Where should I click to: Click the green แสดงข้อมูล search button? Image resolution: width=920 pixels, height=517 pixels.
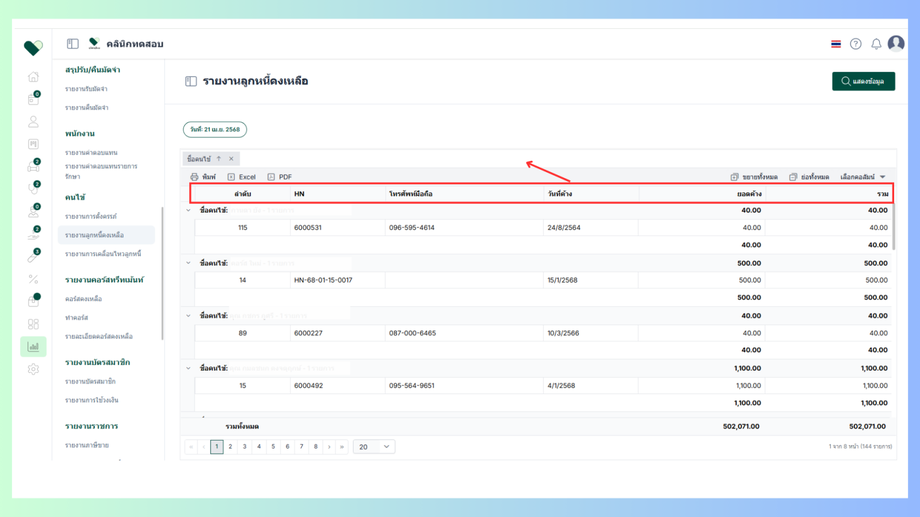[863, 81]
